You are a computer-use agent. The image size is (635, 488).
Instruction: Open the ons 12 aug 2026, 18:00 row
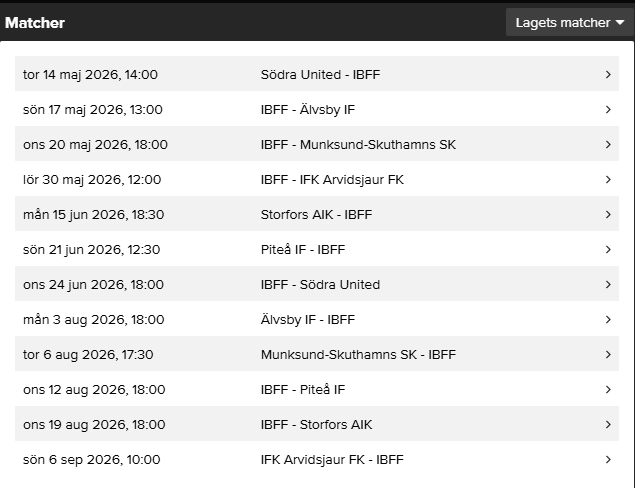(317, 389)
